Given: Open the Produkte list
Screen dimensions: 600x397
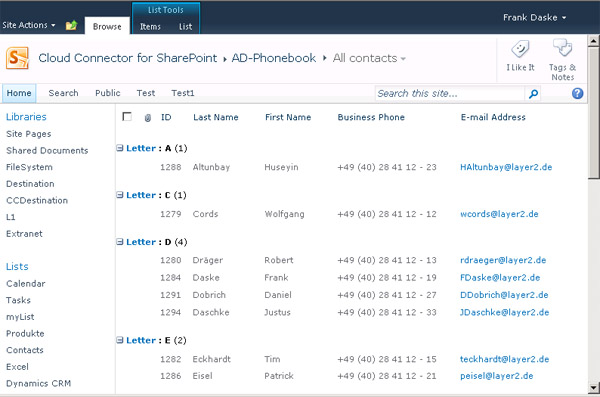Looking at the screenshot, I should pos(25,333).
